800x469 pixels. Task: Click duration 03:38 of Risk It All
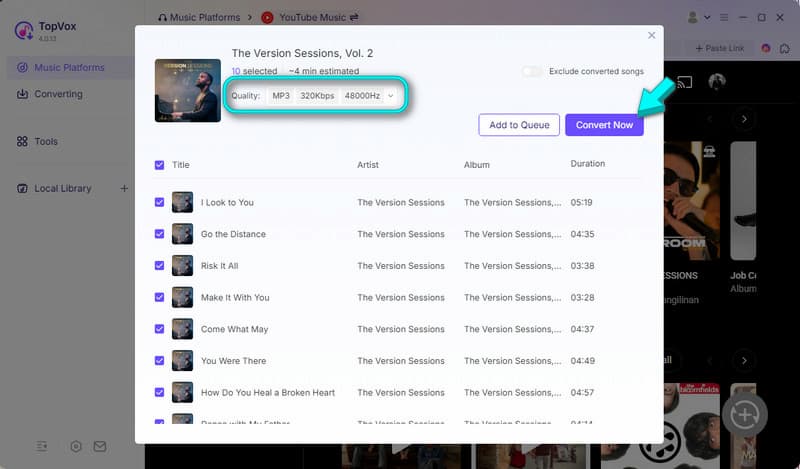(582, 265)
